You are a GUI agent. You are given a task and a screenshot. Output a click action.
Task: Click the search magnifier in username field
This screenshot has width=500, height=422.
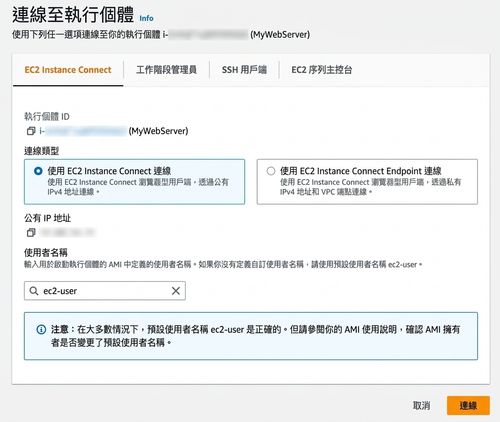coord(34,291)
